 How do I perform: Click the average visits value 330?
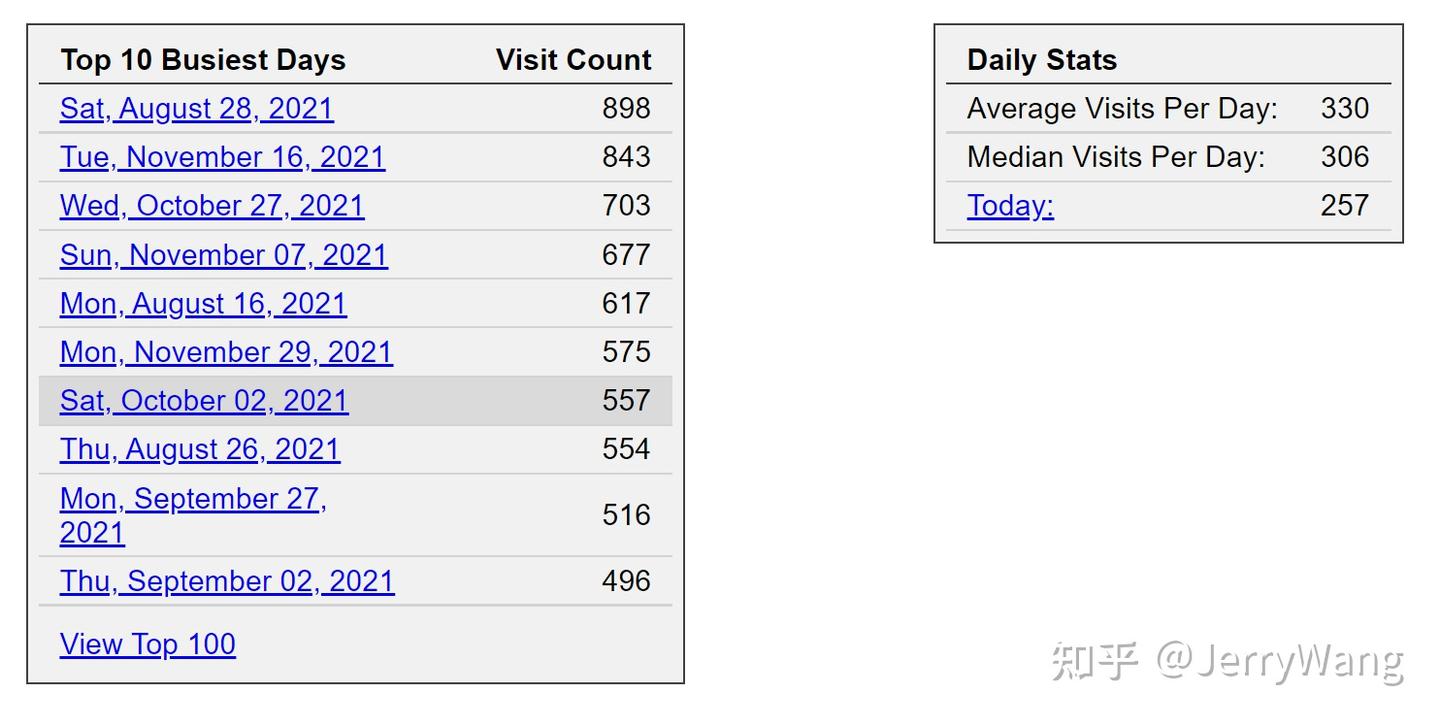[x=1344, y=108]
